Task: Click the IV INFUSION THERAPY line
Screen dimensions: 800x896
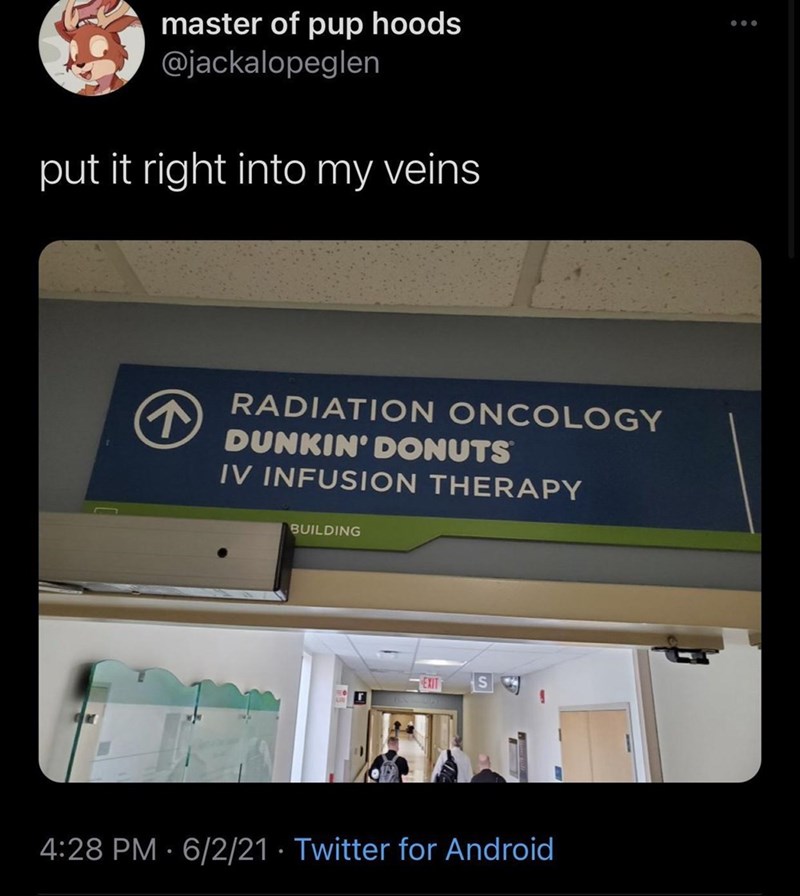Action: point(400,481)
